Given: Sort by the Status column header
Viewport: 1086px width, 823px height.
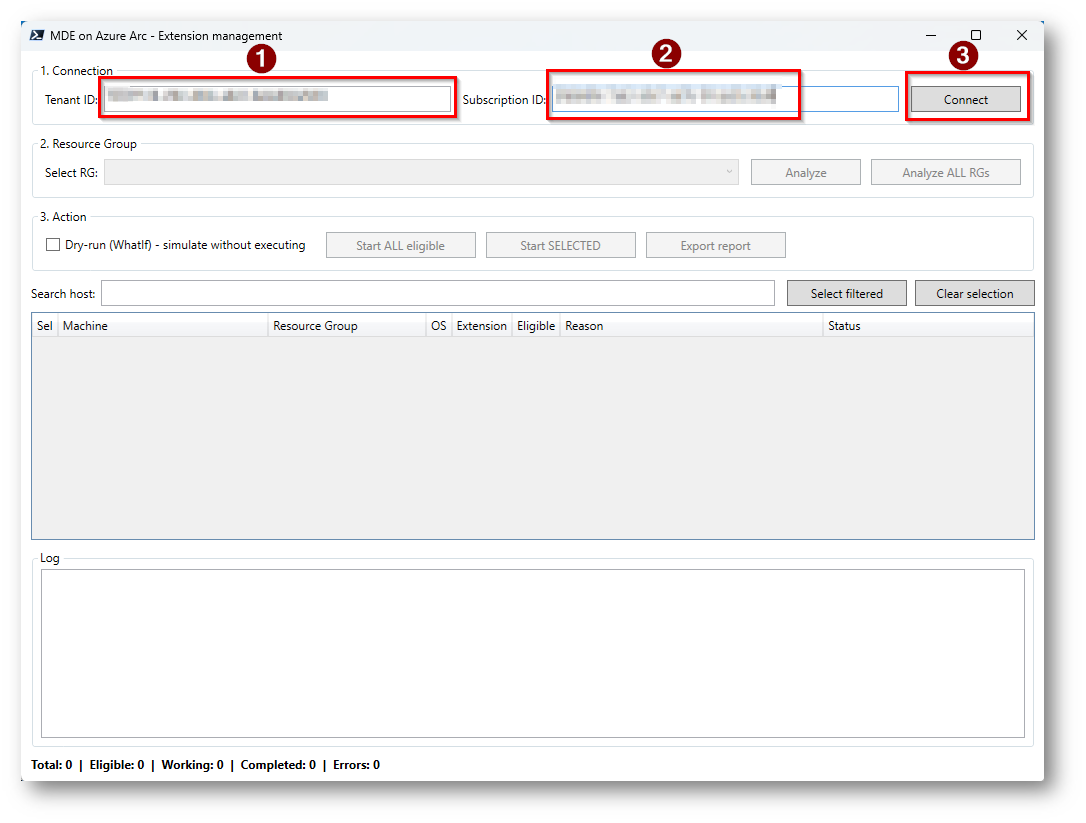Looking at the screenshot, I should 928,326.
